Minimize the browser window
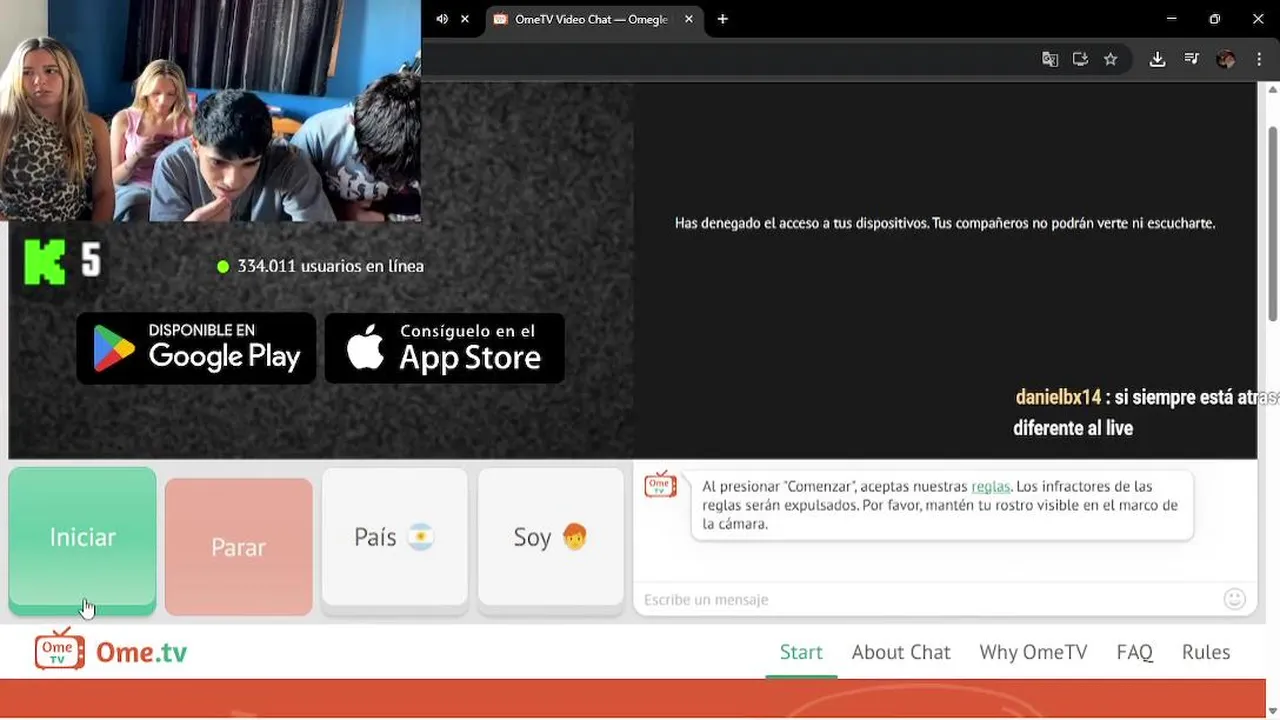Screen dimensions: 1280x720 tap(1171, 19)
